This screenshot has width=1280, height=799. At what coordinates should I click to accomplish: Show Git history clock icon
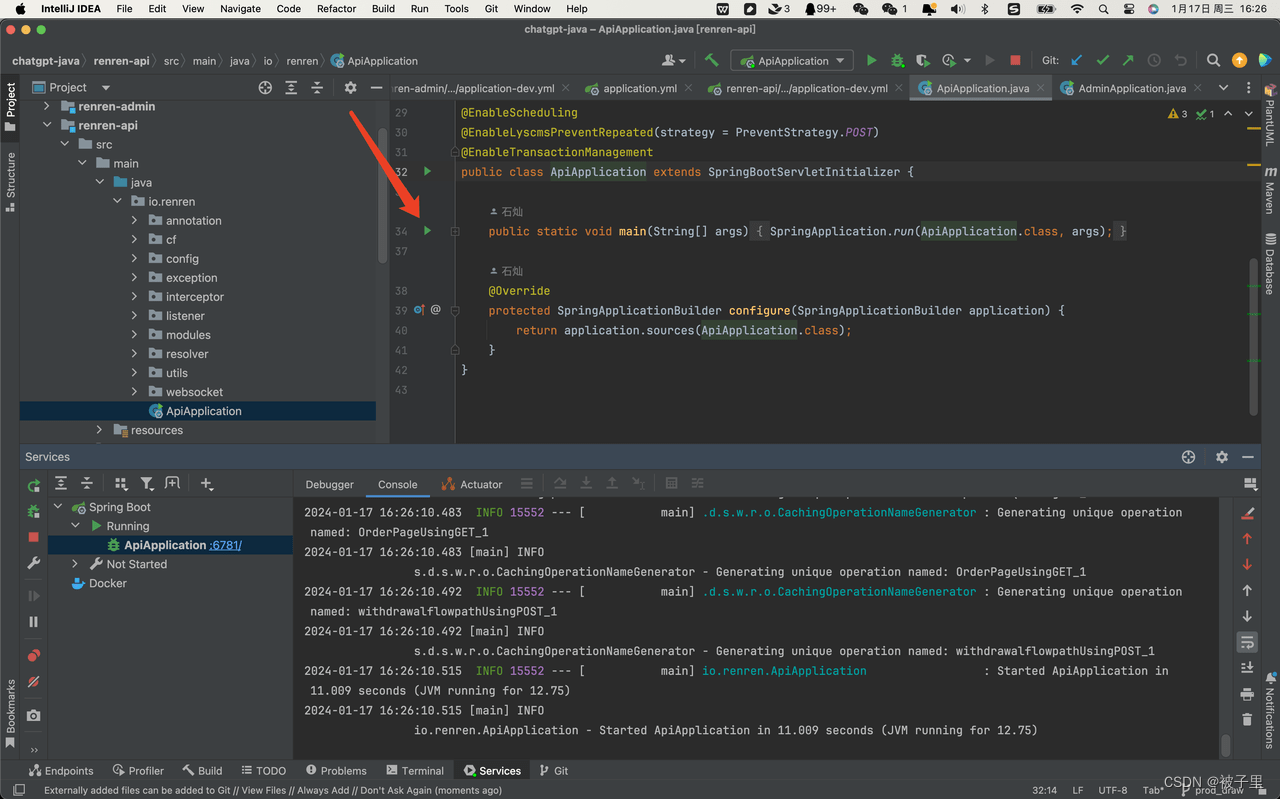pos(1154,61)
